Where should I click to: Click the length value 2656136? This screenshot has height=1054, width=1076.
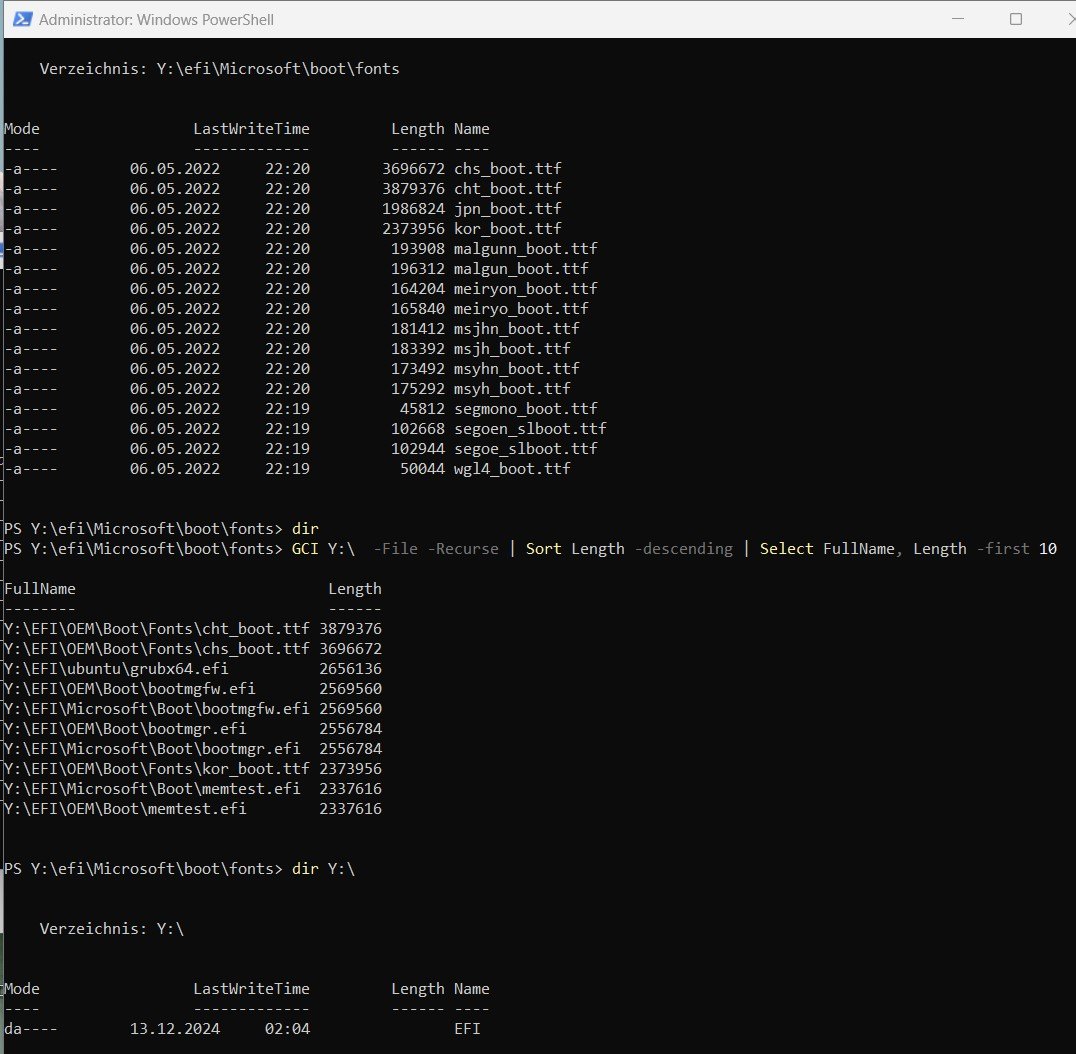point(351,668)
